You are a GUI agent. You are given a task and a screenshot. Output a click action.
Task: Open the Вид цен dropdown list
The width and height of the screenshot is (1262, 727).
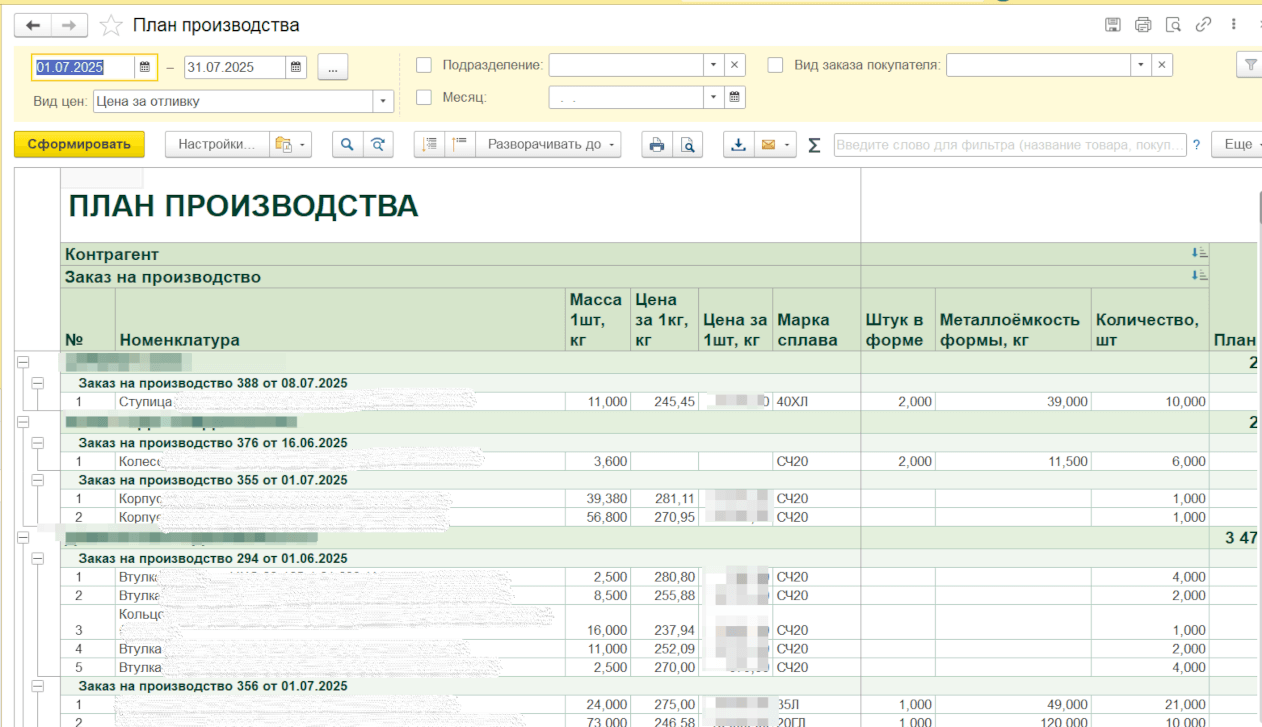point(383,101)
